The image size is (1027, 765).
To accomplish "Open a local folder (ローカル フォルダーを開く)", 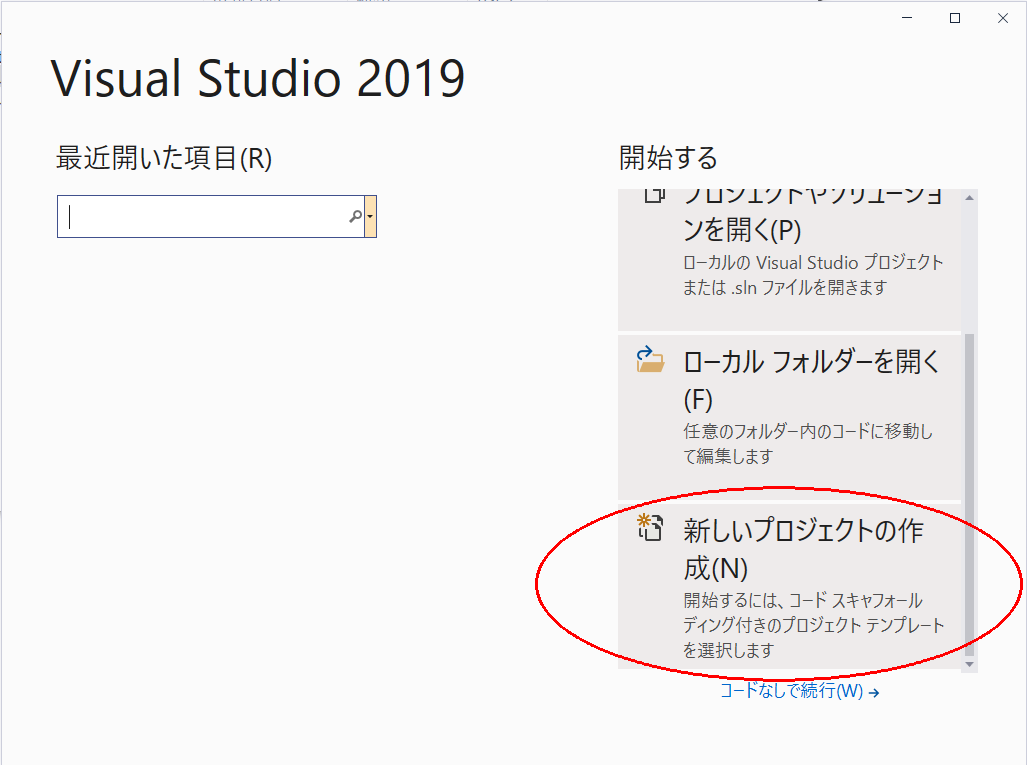I will click(x=789, y=417).
